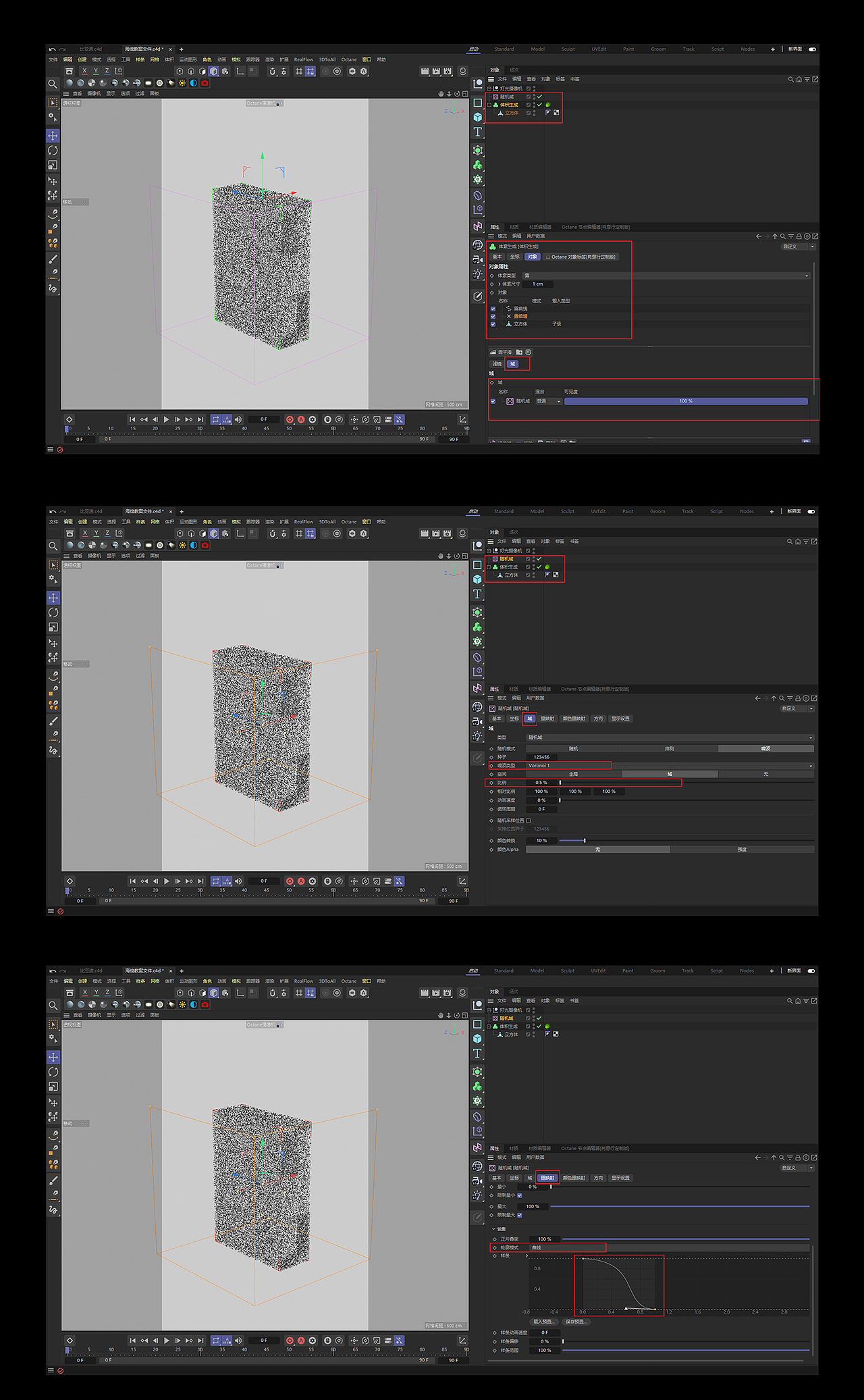Uncheck the 立方体 checkbox in the volume list
864x1400 pixels.
click(x=493, y=324)
